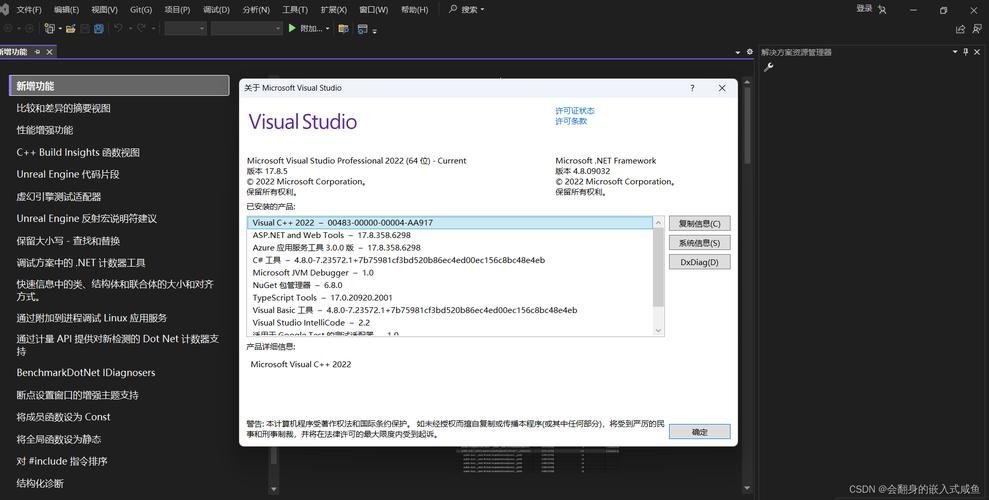This screenshot has height=500, width=989.
Task: Select the ASP.NET and Web Tools row
Action: [x=450, y=235]
